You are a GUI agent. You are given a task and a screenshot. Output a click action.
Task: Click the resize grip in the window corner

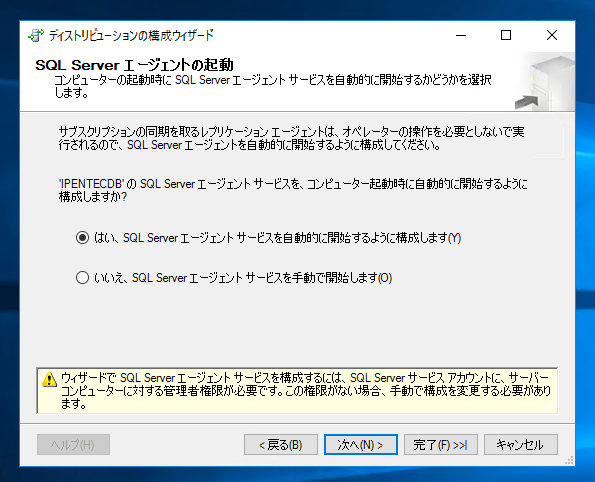tap(569, 460)
